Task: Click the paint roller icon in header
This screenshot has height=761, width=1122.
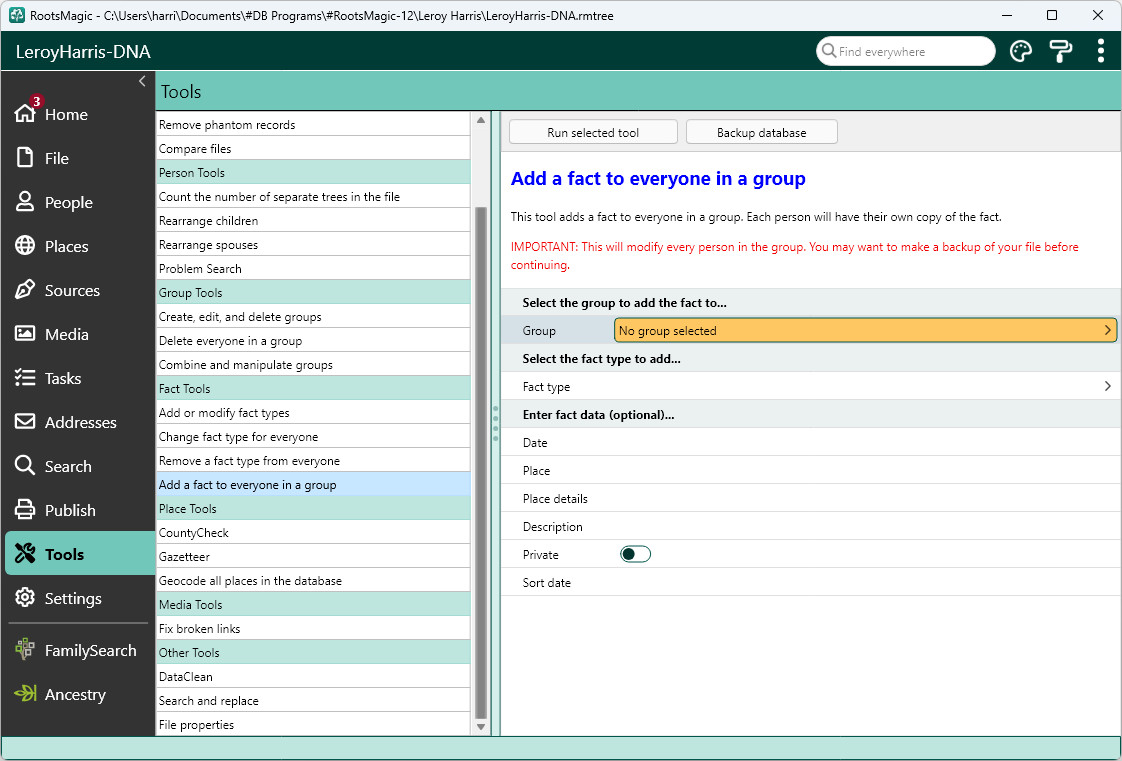Action: 1060,51
